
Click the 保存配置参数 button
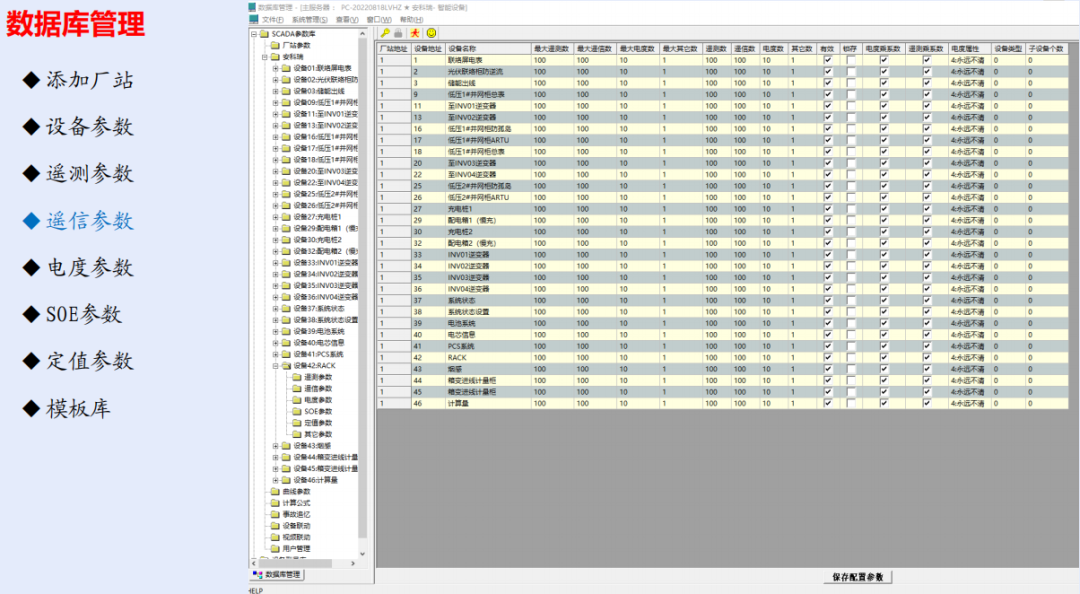pyautogui.click(x=858, y=577)
